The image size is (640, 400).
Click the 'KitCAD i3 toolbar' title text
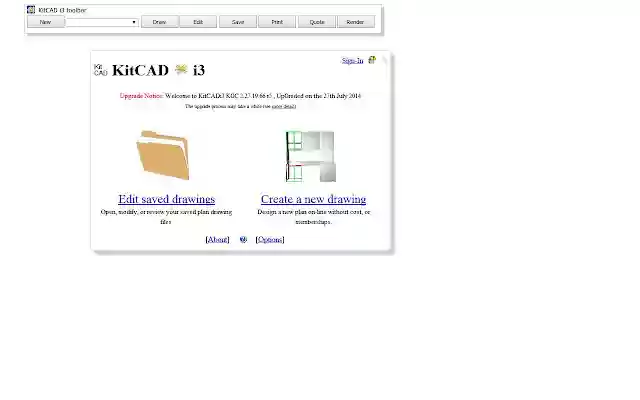click(62, 10)
